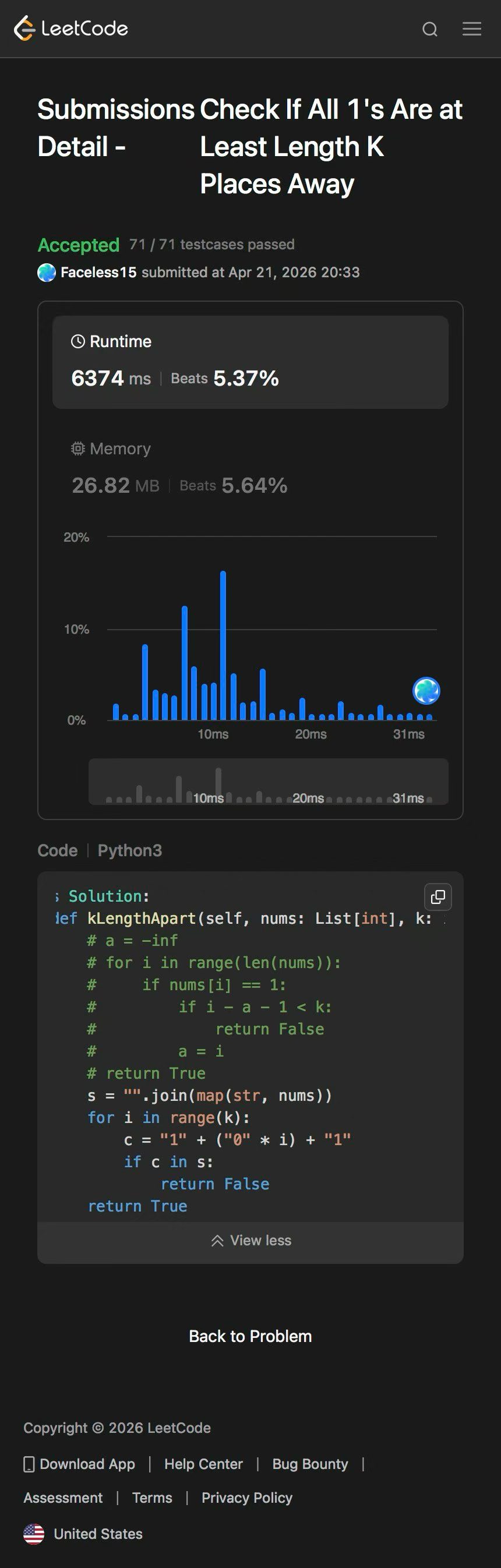The width and height of the screenshot is (501, 1568).
Task: Click the Faceless15 user avatar
Action: point(47,273)
